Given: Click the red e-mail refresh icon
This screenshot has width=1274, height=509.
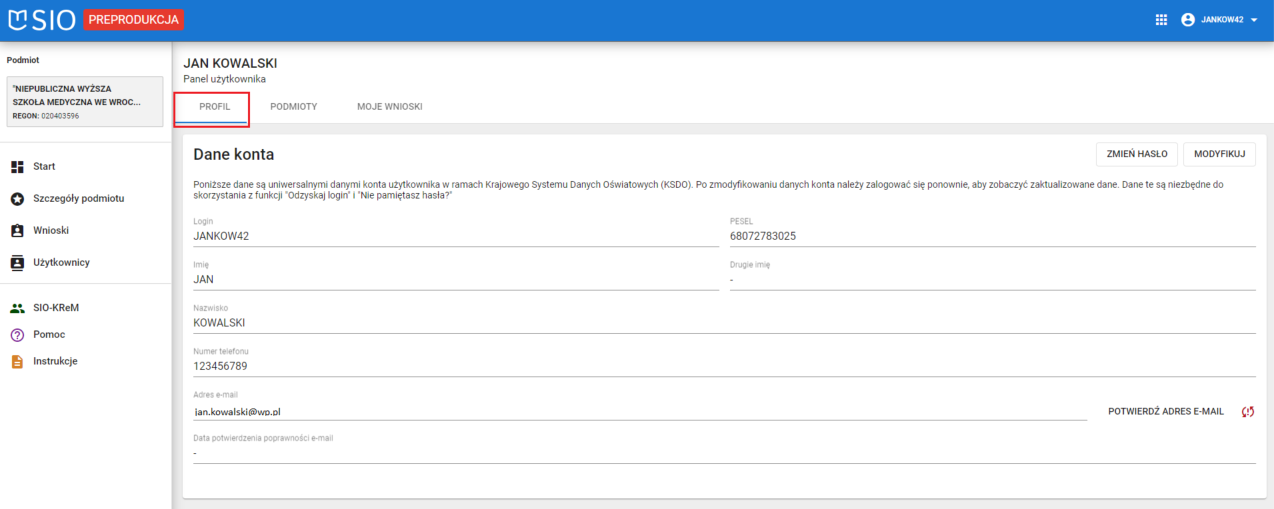Looking at the screenshot, I should [x=1247, y=412].
